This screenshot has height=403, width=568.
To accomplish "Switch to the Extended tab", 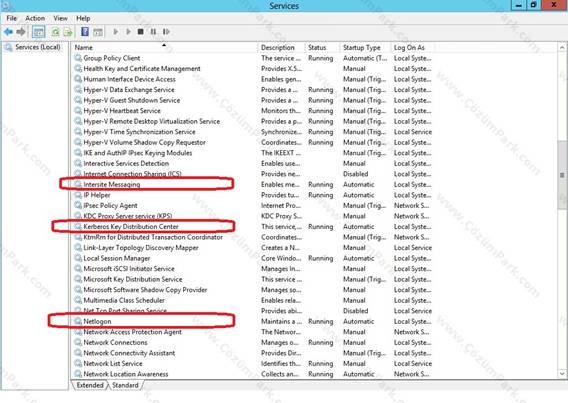I will pyautogui.click(x=90, y=385).
